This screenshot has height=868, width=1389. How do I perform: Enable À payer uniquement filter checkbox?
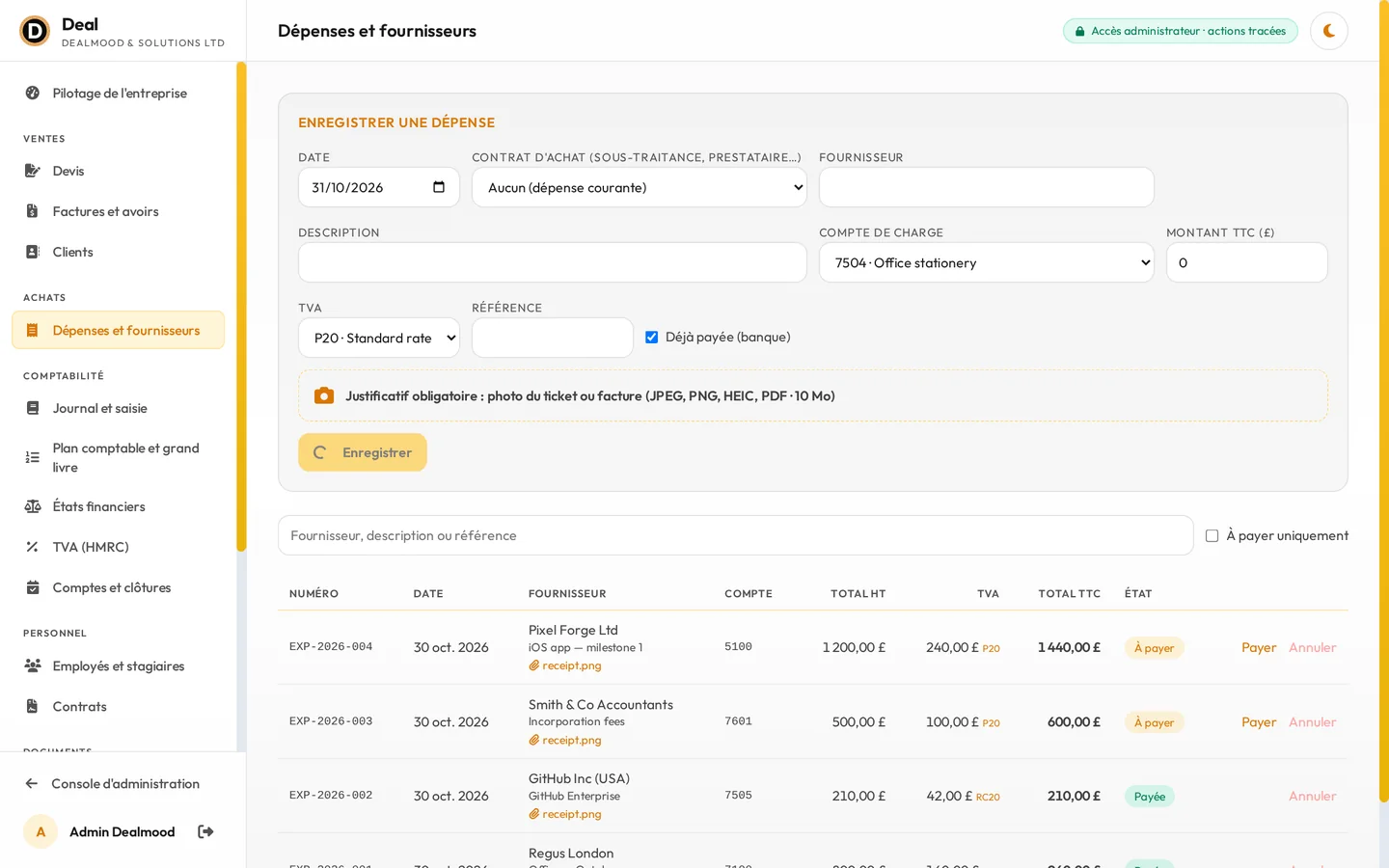(x=1212, y=535)
